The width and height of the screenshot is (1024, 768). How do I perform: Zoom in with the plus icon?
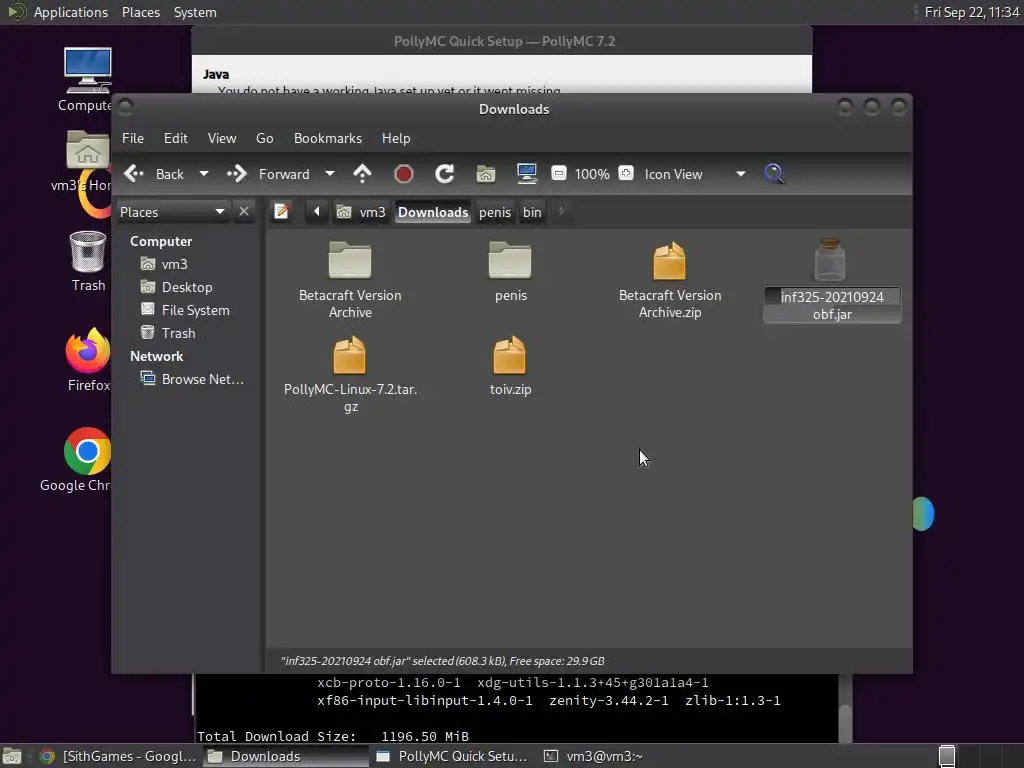(x=626, y=173)
